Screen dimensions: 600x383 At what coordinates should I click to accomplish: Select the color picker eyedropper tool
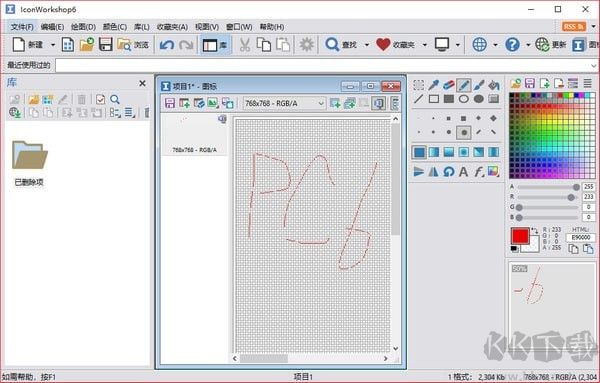click(x=434, y=85)
